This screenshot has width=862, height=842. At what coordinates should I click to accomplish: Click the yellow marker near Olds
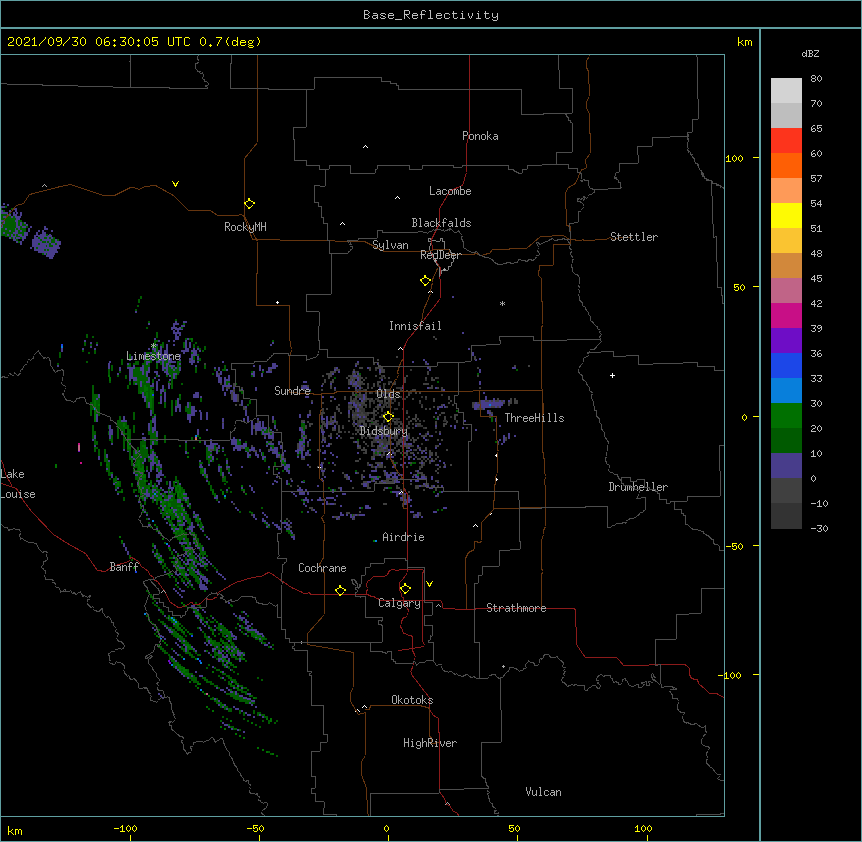388,417
